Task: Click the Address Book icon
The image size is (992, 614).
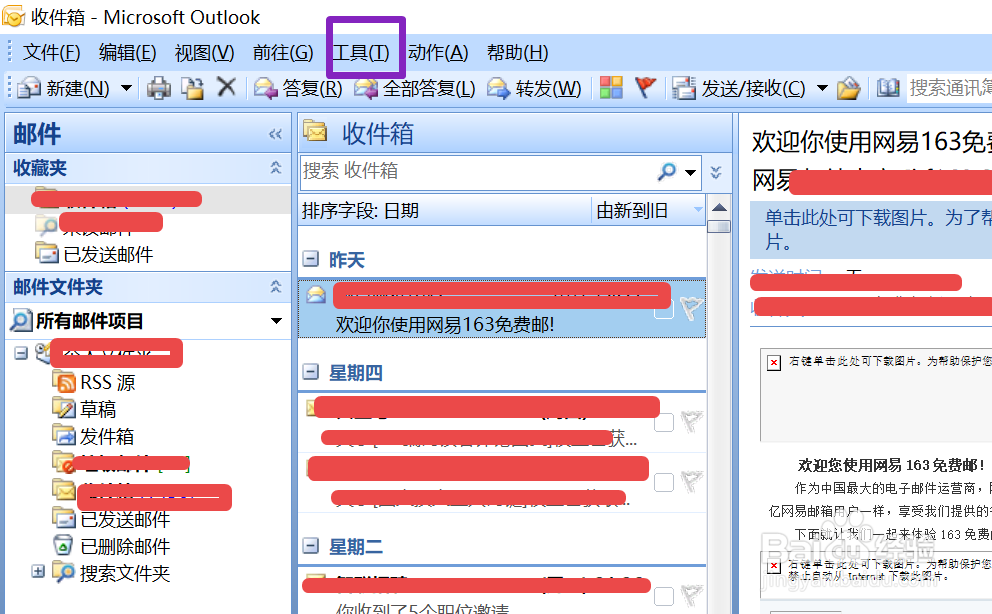Action: [x=888, y=88]
